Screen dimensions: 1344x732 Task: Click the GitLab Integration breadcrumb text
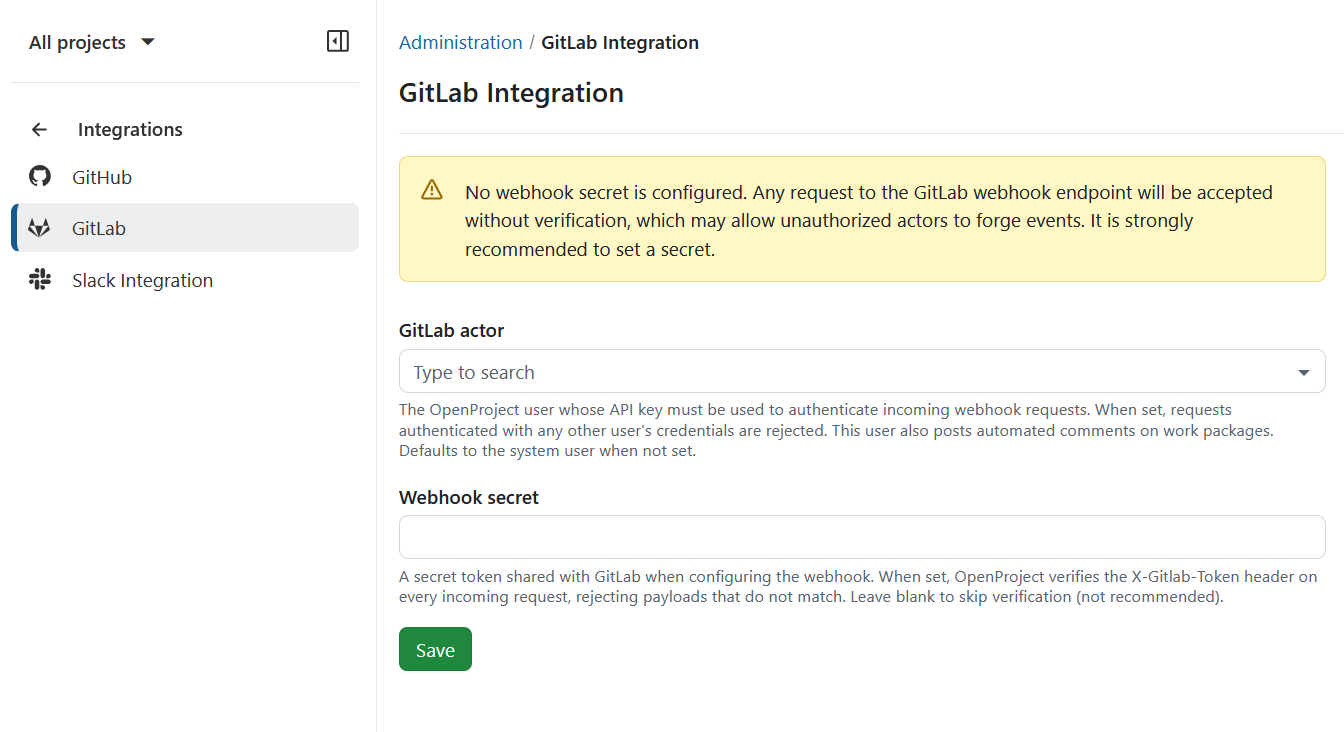click(620, 42)
